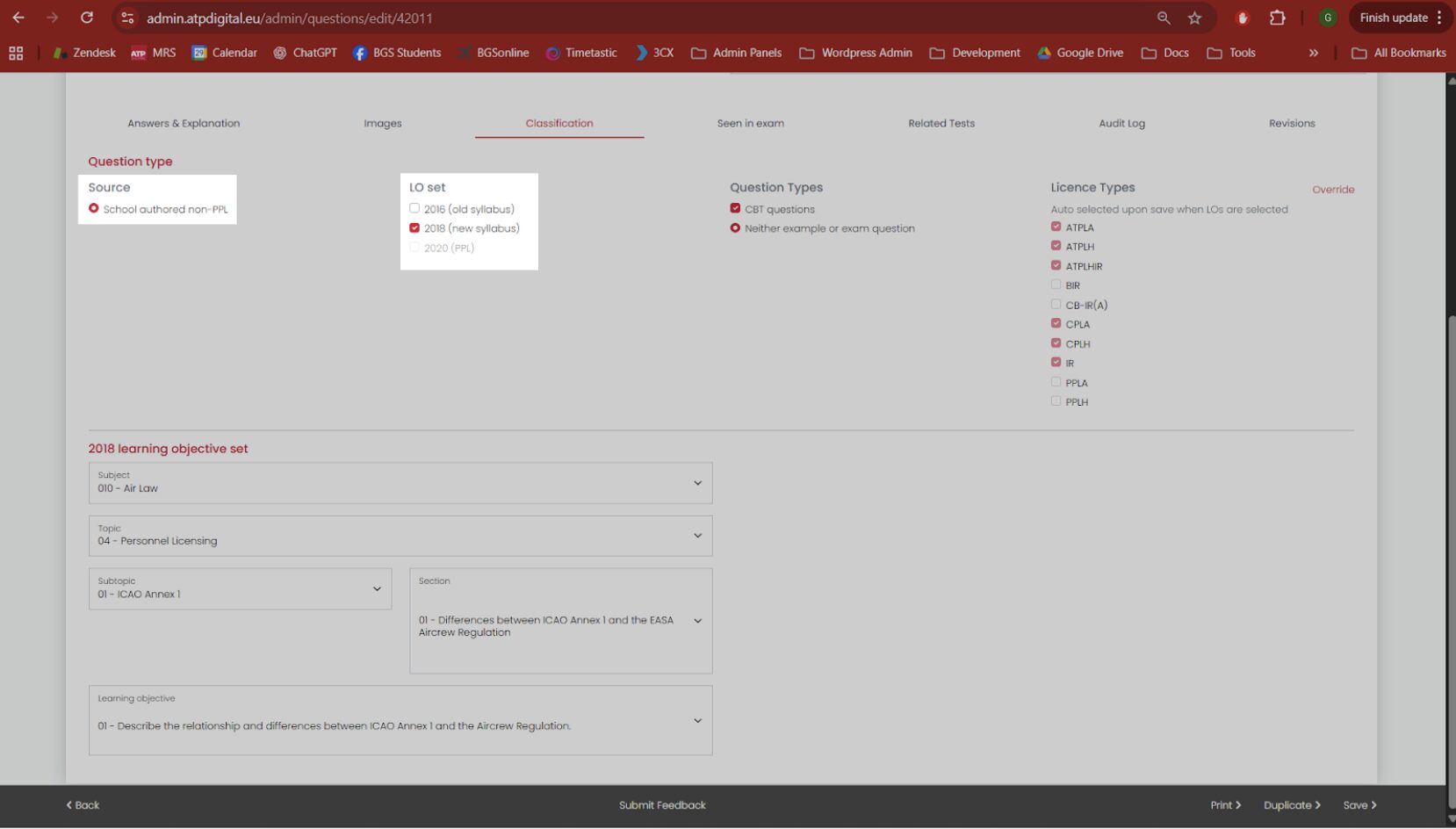Image resolution: width=1456 pixels, height=829 pixels.
Task: Click the Override link for Licence Types
Action: [x=1333, y=190]
